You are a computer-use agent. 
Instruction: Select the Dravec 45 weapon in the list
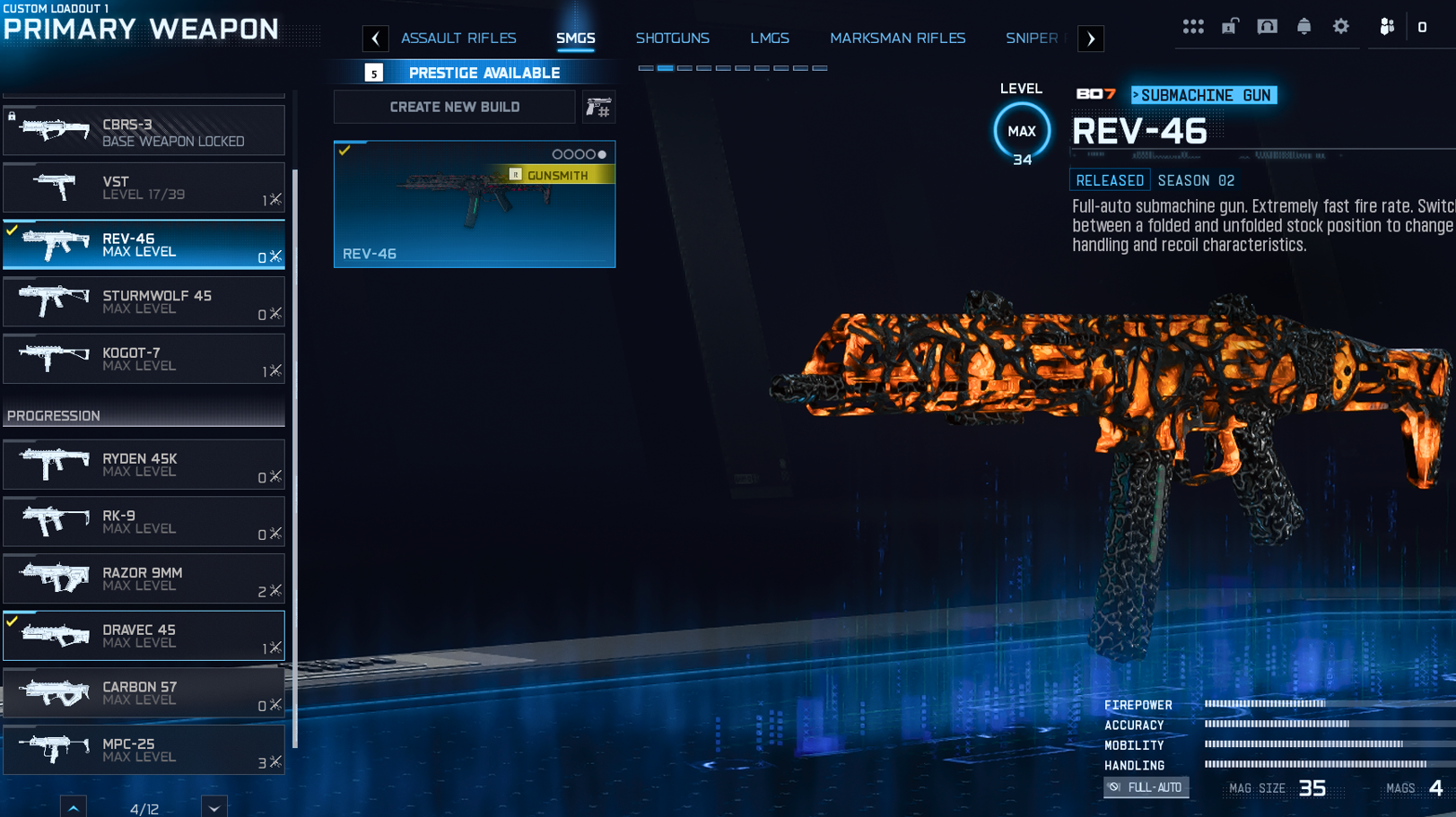pos(144,636)
